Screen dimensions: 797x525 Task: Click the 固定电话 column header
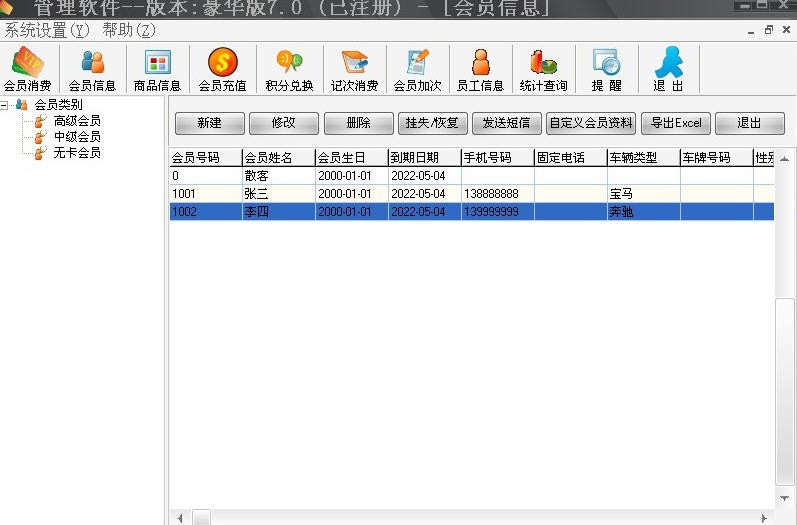[x=571, y=158]
